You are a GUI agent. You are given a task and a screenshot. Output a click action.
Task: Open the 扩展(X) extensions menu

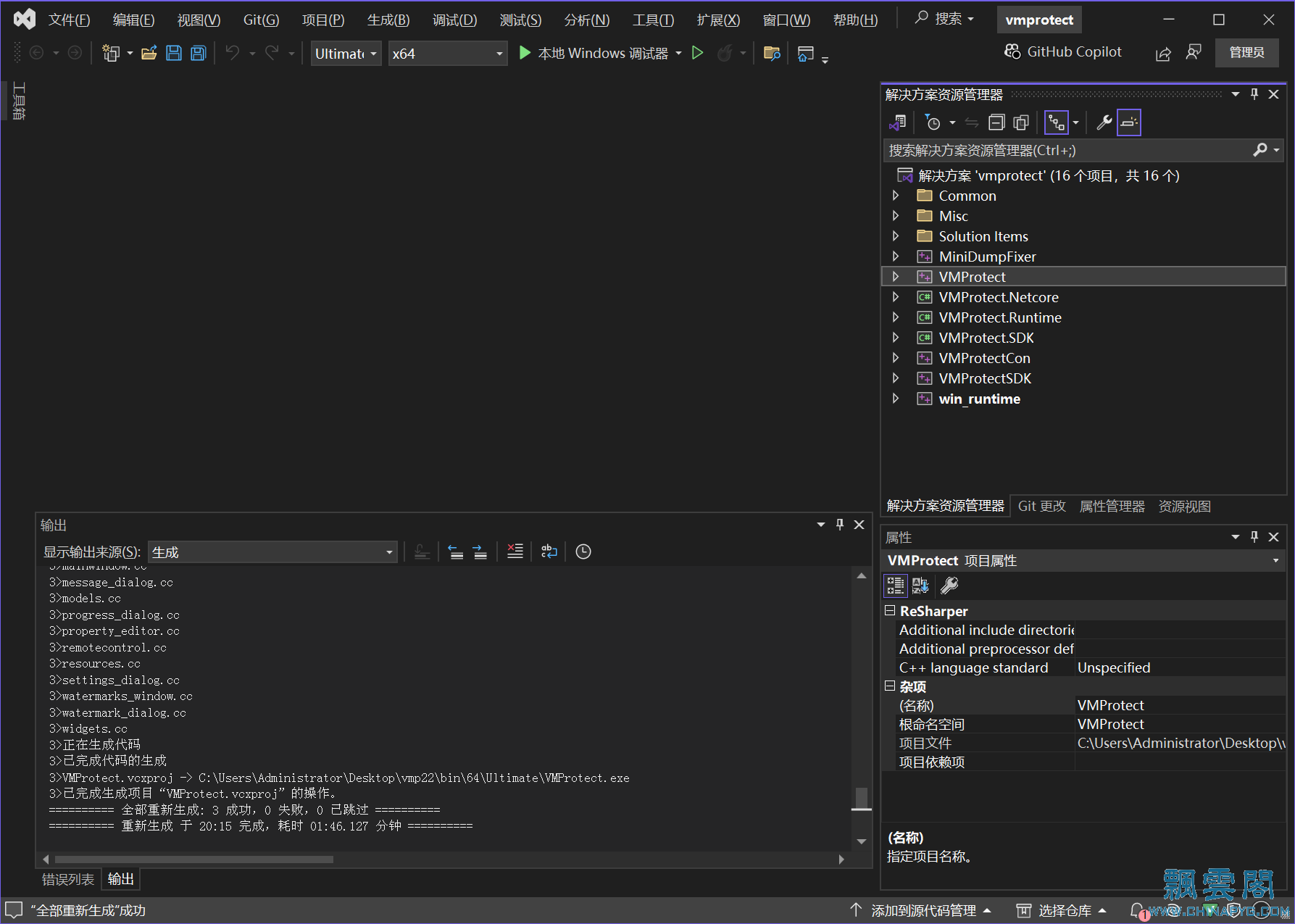point(718,20)
